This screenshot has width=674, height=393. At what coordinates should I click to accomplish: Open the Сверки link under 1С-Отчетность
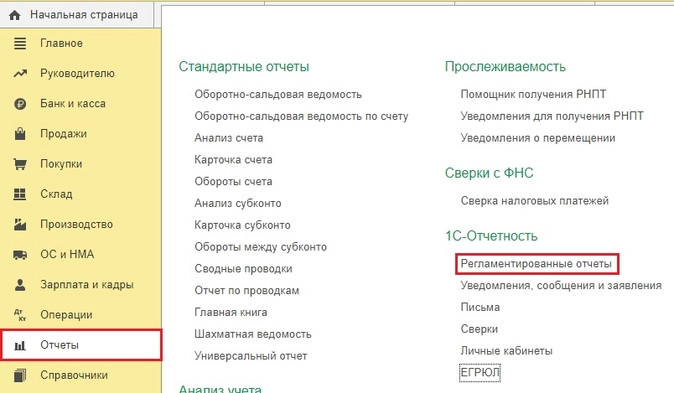(479, 329)
